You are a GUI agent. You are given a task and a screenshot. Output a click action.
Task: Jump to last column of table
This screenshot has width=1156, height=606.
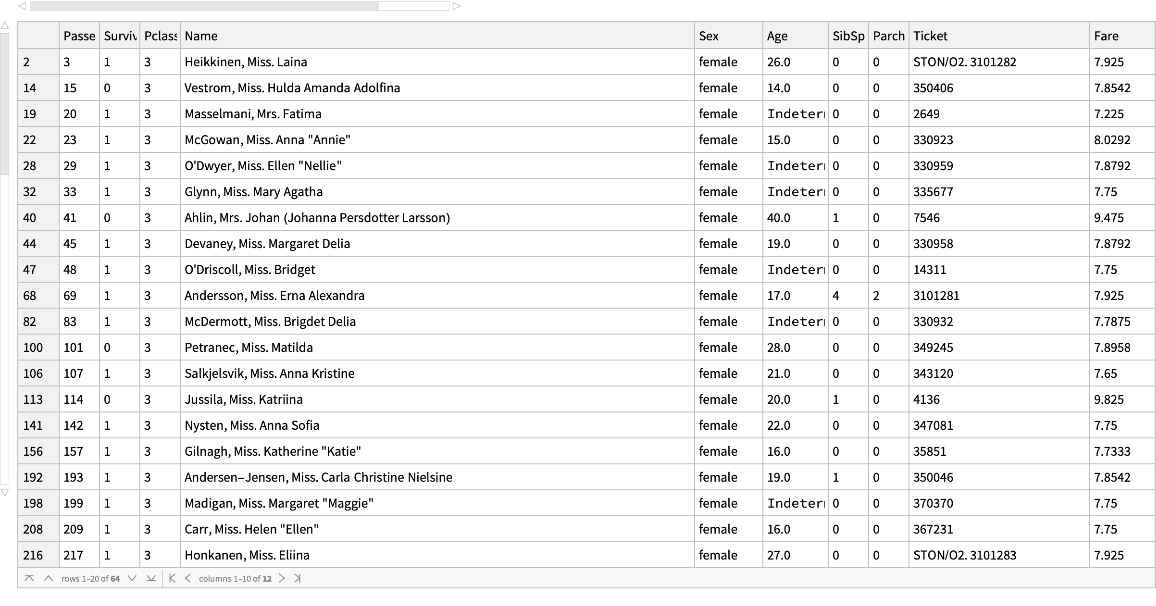(297, 579)
